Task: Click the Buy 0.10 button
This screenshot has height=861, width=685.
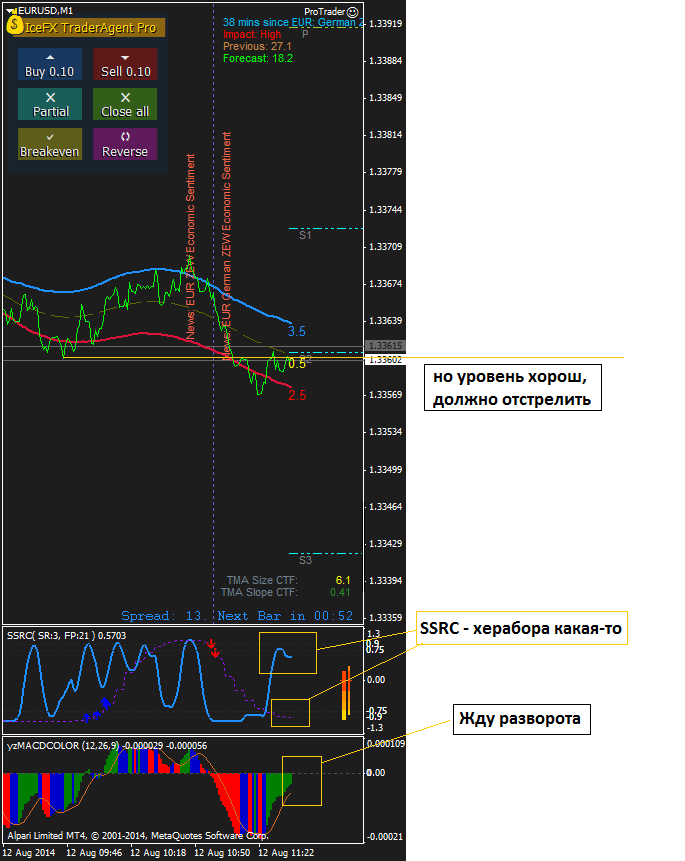Action: (50, 64)
